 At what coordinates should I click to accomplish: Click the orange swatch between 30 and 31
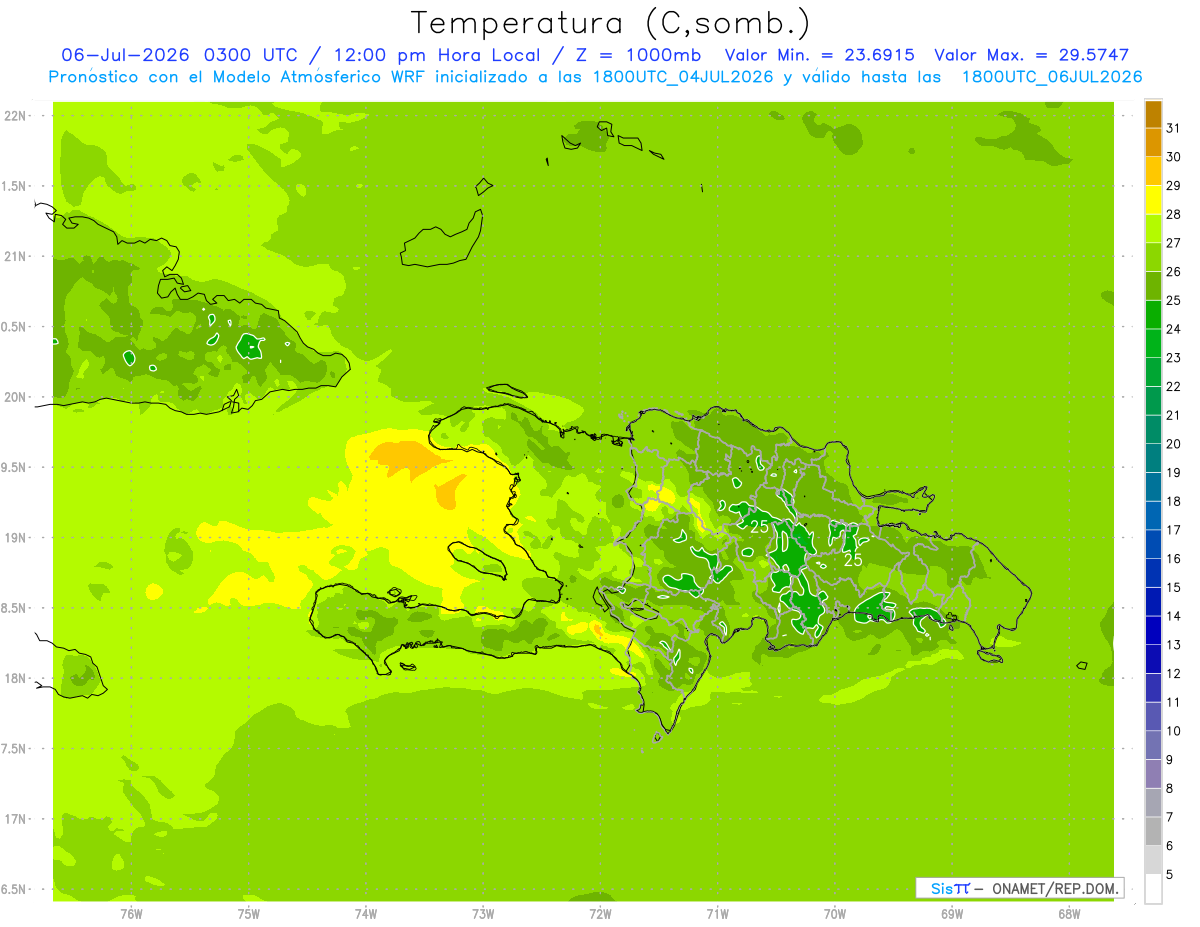1153,143
